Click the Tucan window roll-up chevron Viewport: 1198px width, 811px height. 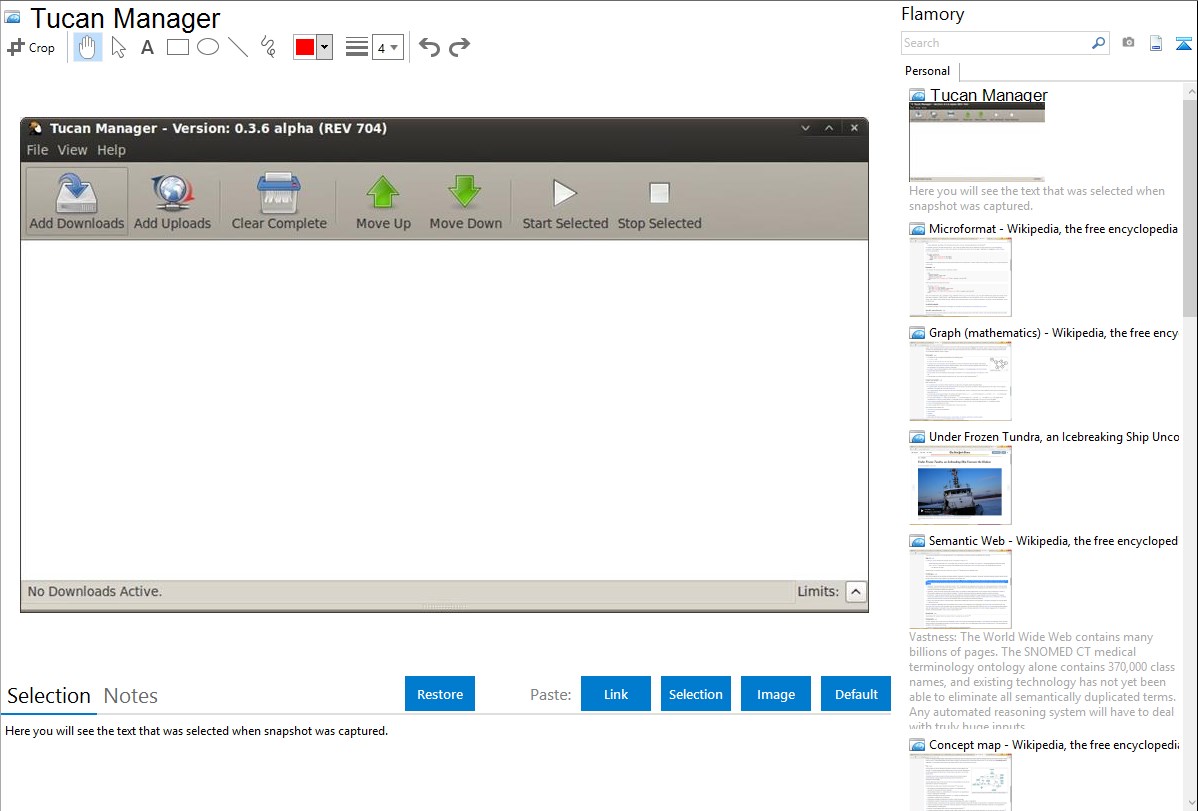pyautogui.click(x=829, y=128)
